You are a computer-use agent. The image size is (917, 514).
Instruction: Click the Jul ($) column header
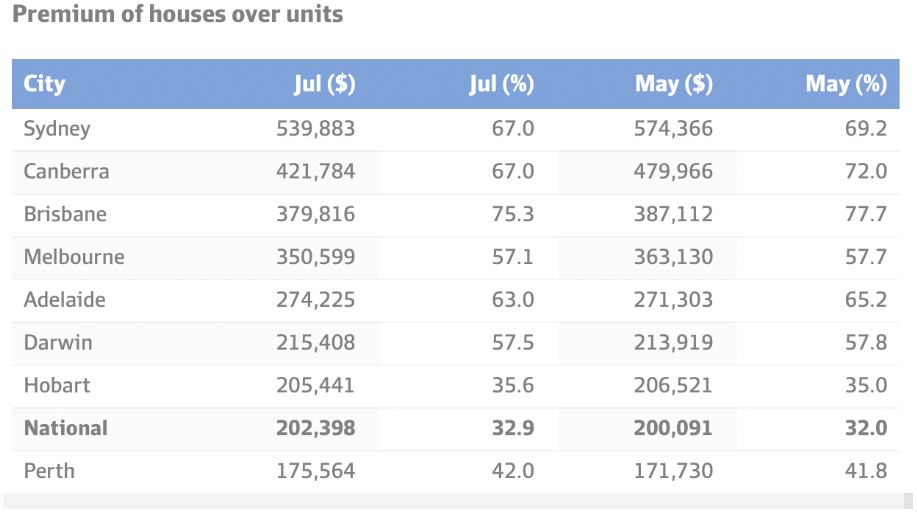click(x=324, y=84)
